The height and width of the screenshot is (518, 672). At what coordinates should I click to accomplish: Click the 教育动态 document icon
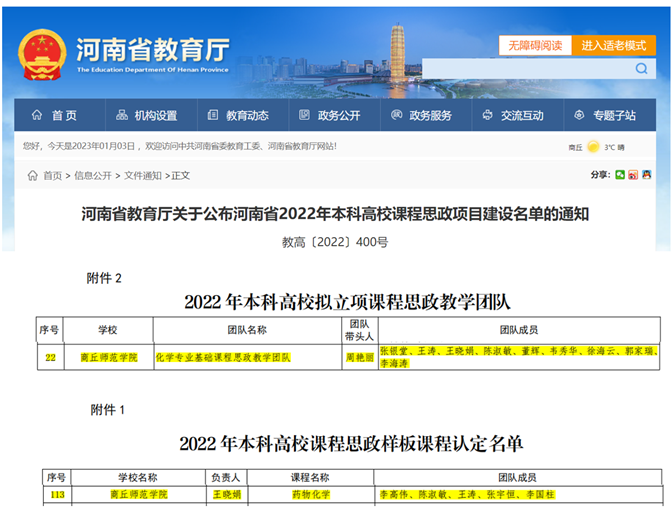point(214,115)
